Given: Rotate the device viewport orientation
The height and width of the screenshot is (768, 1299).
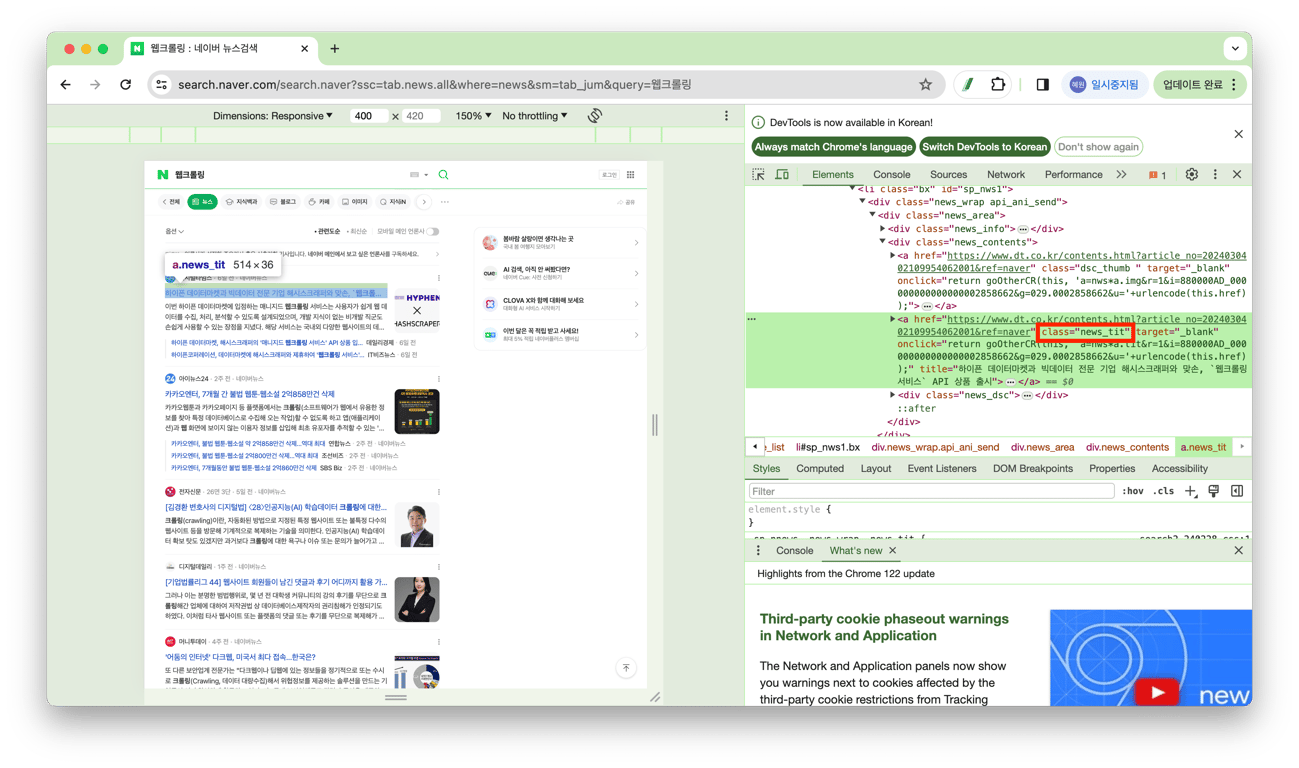Looking at the screenshot, I should pyautogui.click(x=595, y=116).
